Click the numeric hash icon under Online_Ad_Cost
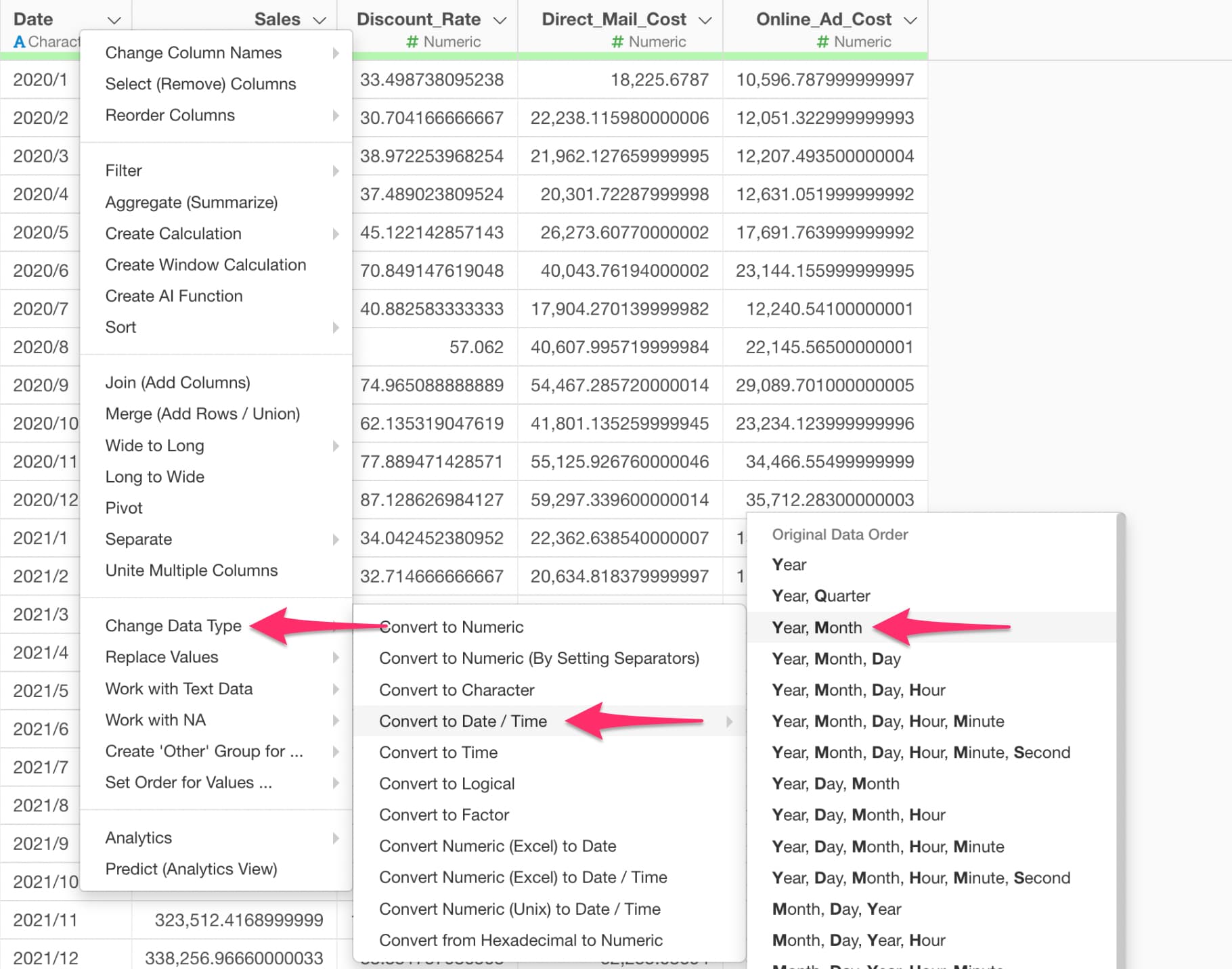The image size is (1232, 969). [822, 42]
